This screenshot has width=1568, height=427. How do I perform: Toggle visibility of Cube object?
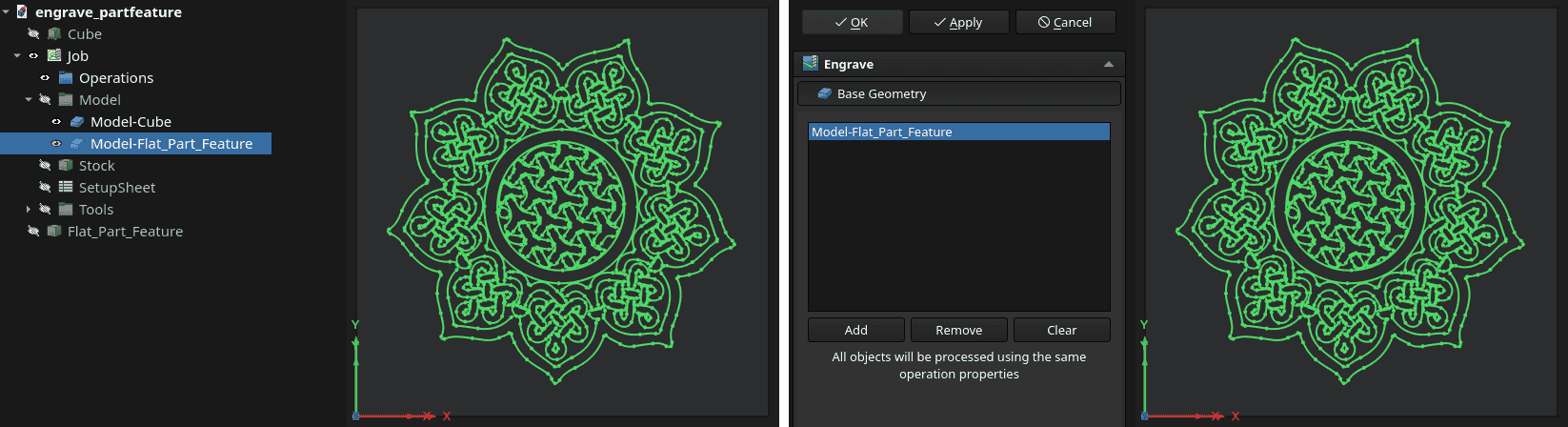[33, 34]
